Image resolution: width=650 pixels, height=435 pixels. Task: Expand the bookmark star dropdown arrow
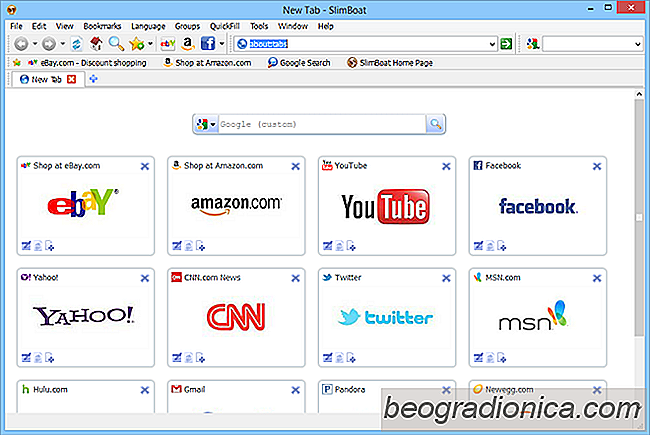(x=150, y=44)
